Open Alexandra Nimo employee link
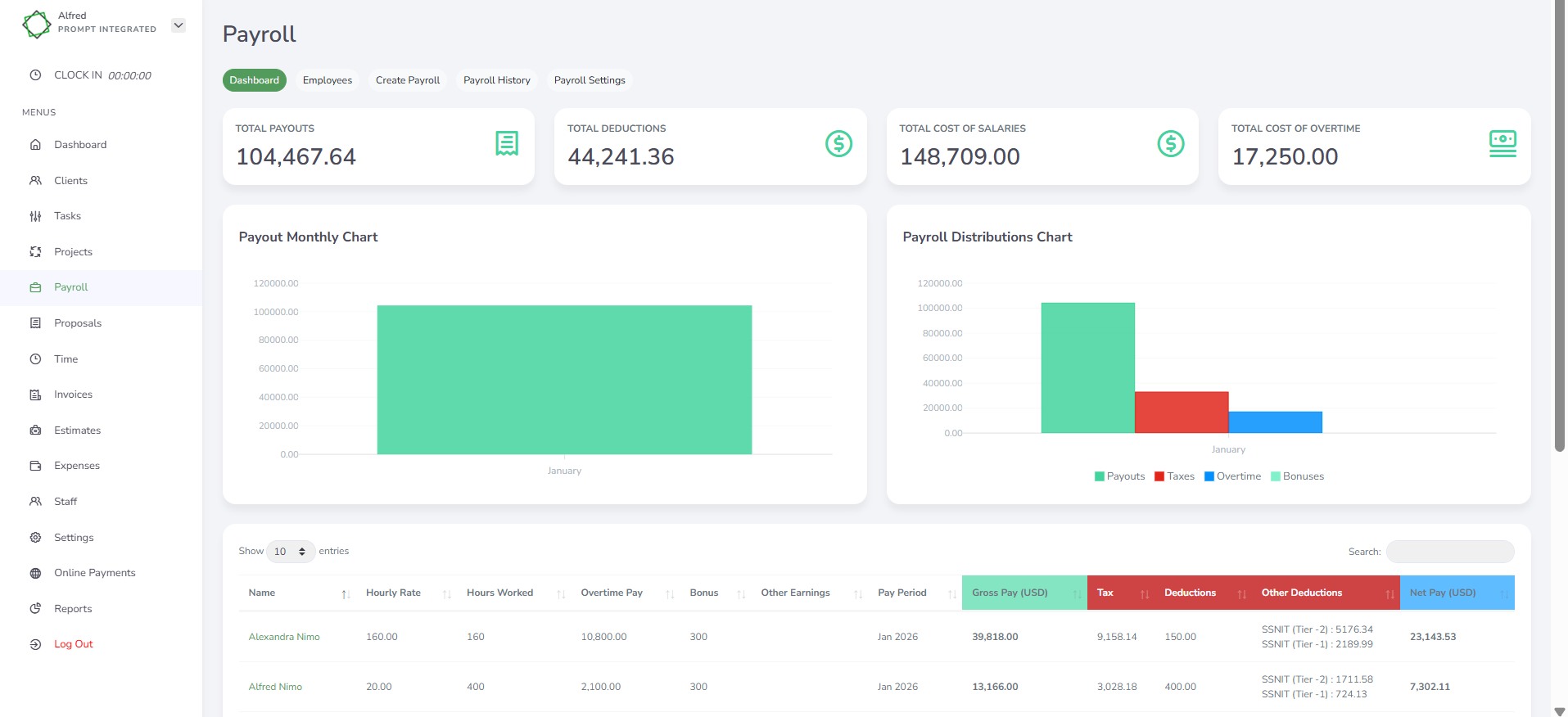Viewport: 1568px width, 717px height. [284, 637]
